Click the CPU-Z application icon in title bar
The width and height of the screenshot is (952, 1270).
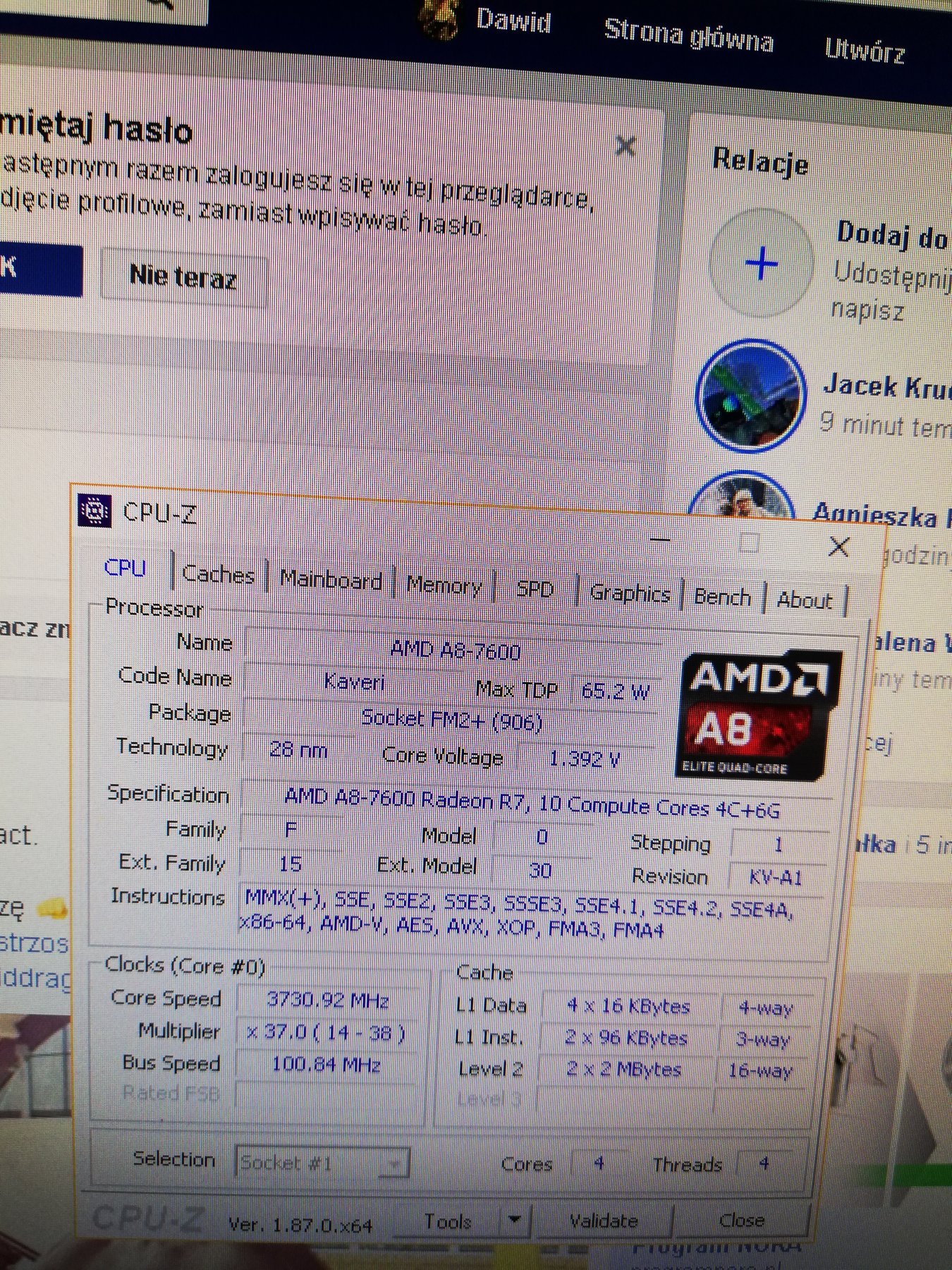(94, 511)
